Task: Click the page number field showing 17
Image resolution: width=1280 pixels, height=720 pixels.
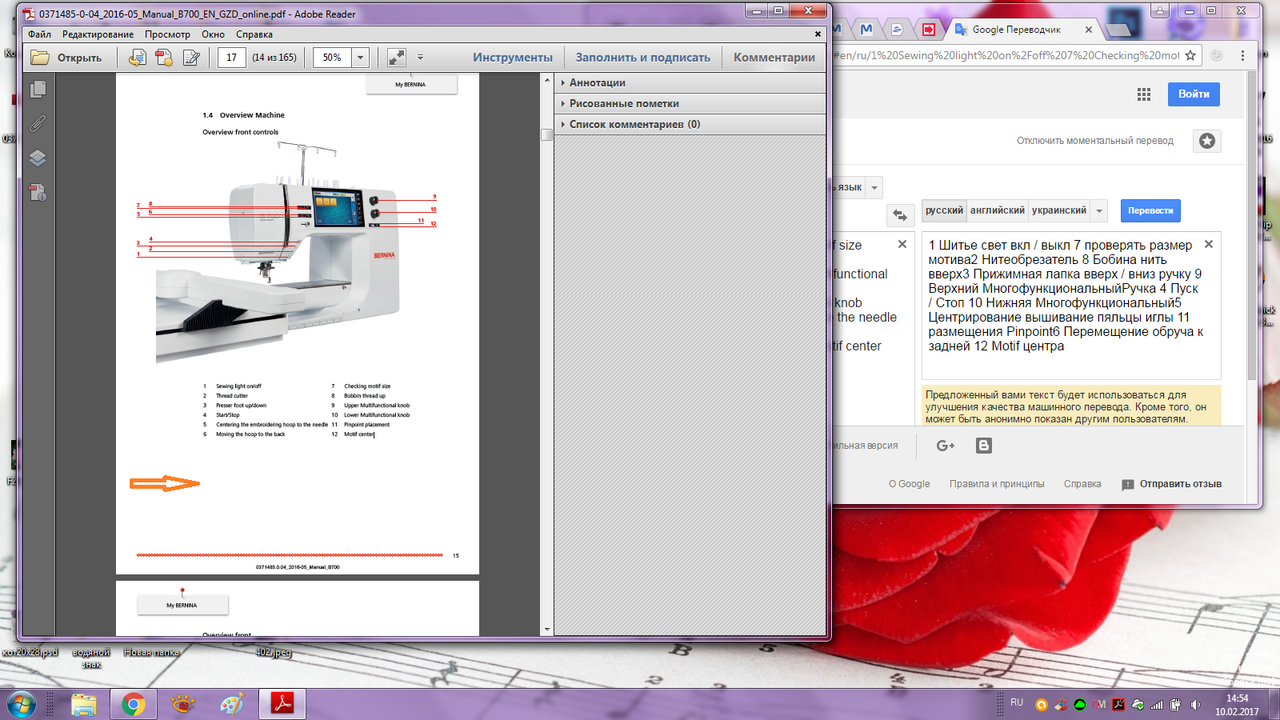Action: tap(232, 57)
